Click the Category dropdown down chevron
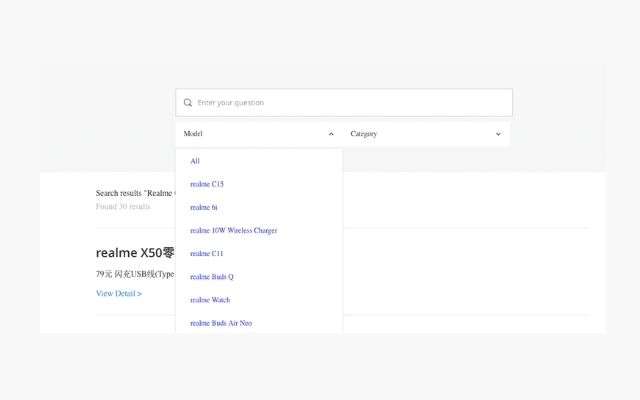640x400 pixels. point(498,134)
